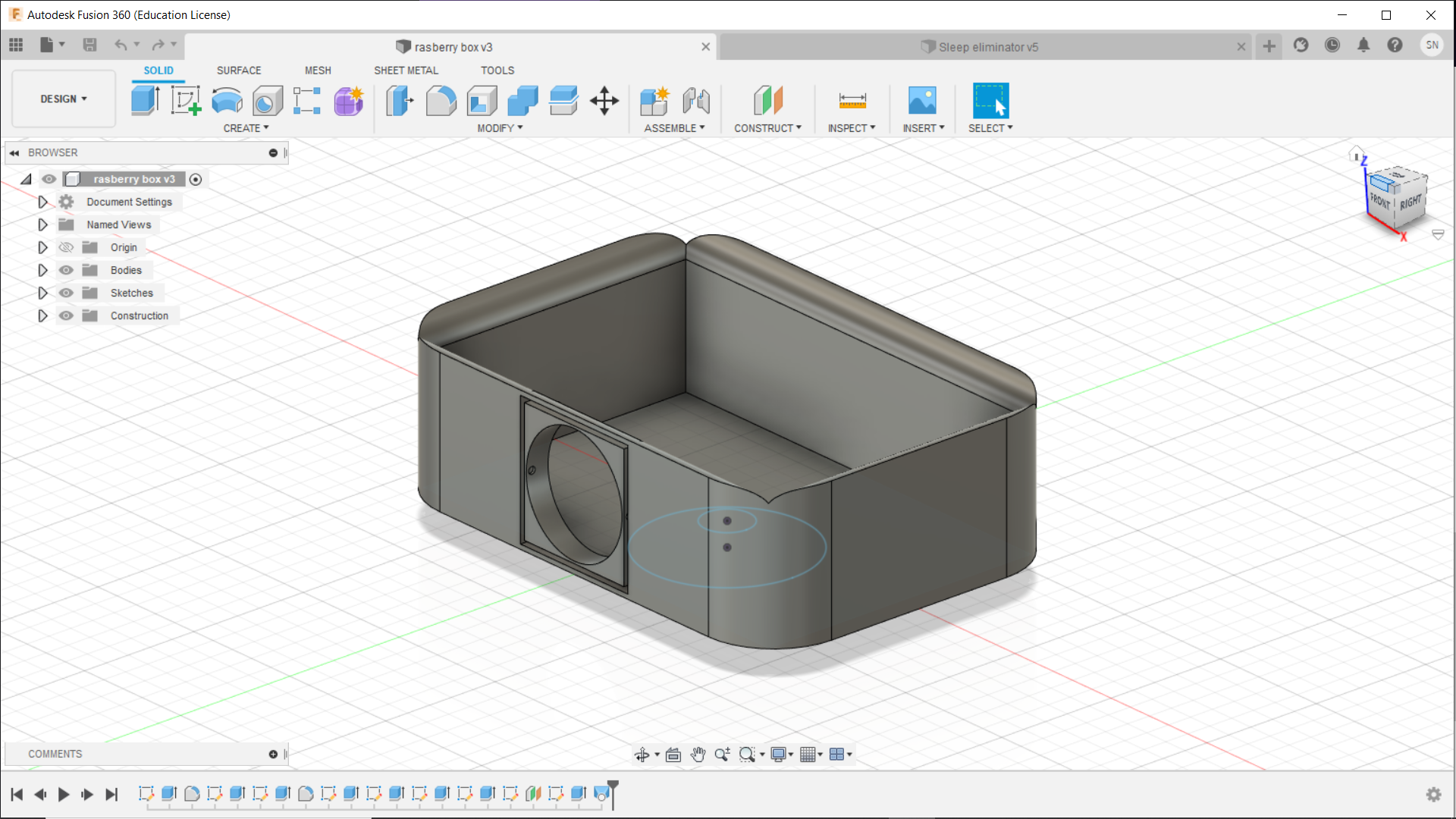The height and width of the screenshot is (819, 1456).
Task: Expand the Construction folder node
Action: click(x=42, y=315)
